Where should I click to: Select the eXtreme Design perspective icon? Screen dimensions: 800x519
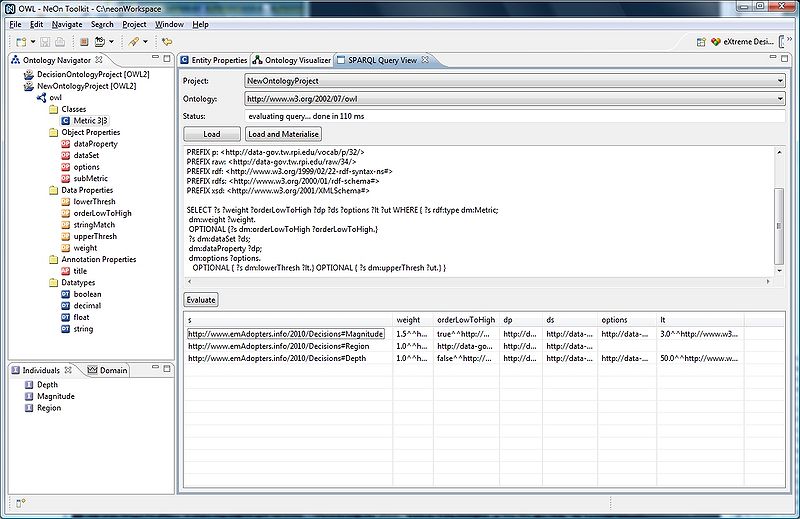716,42
